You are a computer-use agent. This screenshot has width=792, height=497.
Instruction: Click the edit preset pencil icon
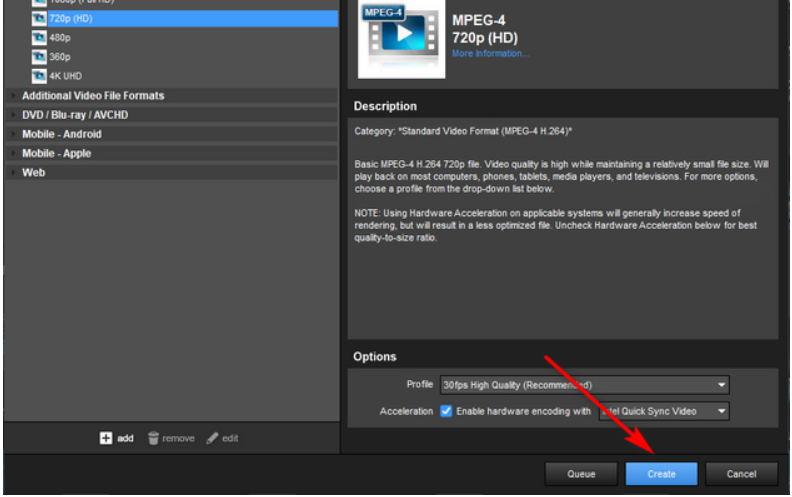(x=213, y=438)
